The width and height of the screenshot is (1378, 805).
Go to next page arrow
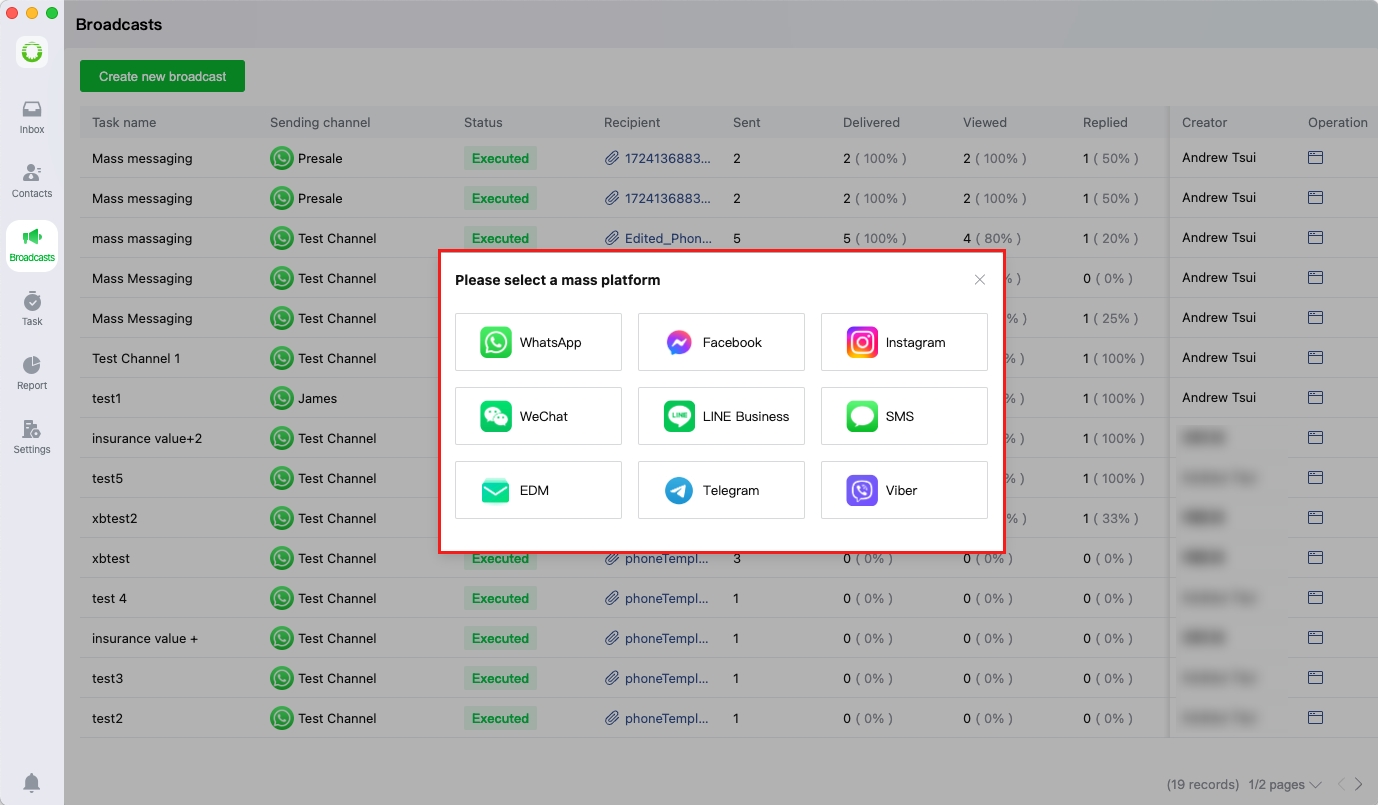(1358, 785)
